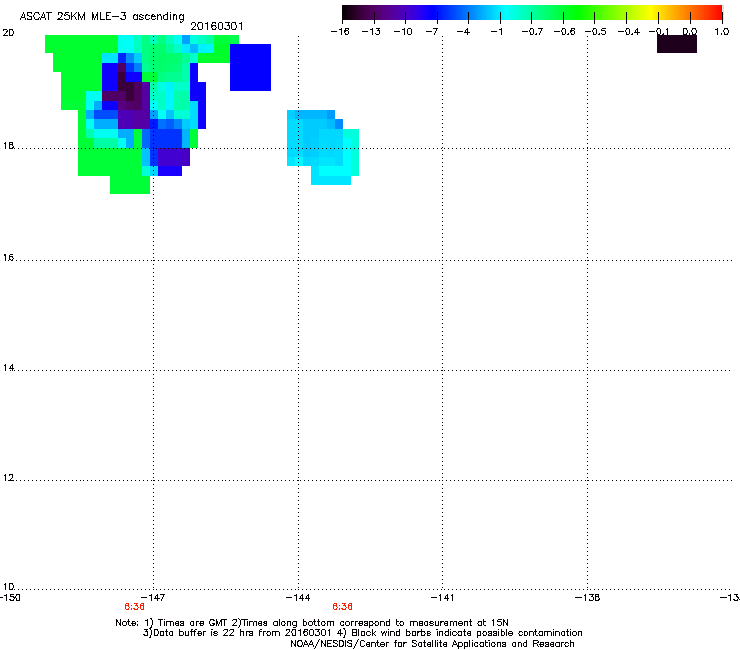Click the dark purple core of the data swath

tap(132, 97)
